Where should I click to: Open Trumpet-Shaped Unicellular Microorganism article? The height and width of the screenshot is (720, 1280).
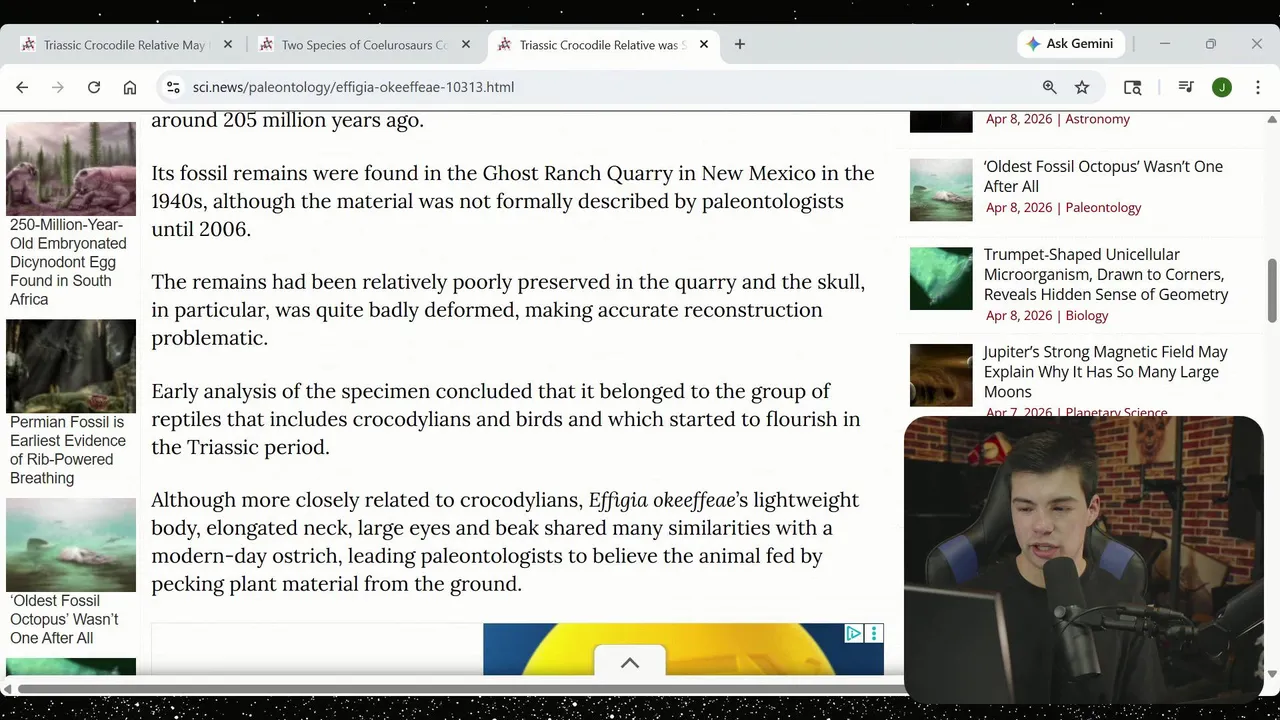[1106, 274]
